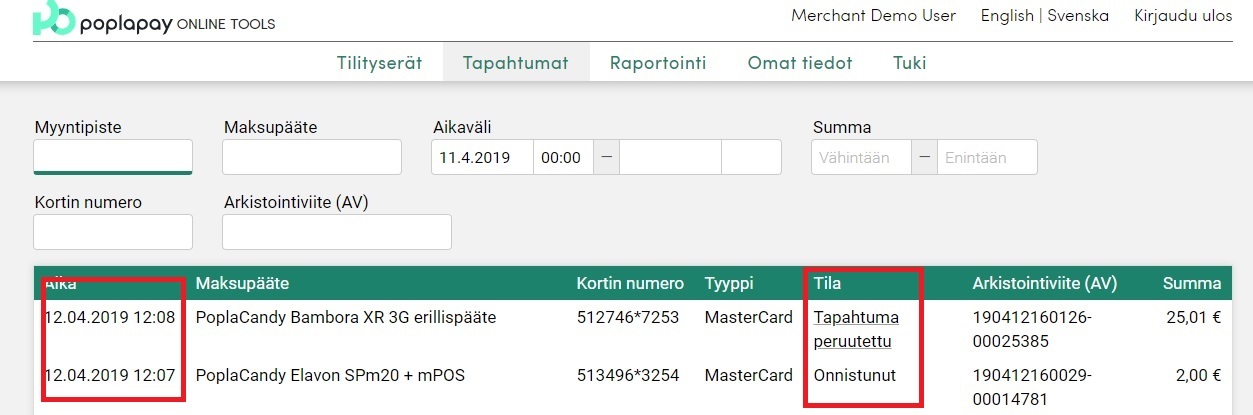Open the Tilityserät tab
Viewport: 1253px width, 415px height.
pos(379,63)
